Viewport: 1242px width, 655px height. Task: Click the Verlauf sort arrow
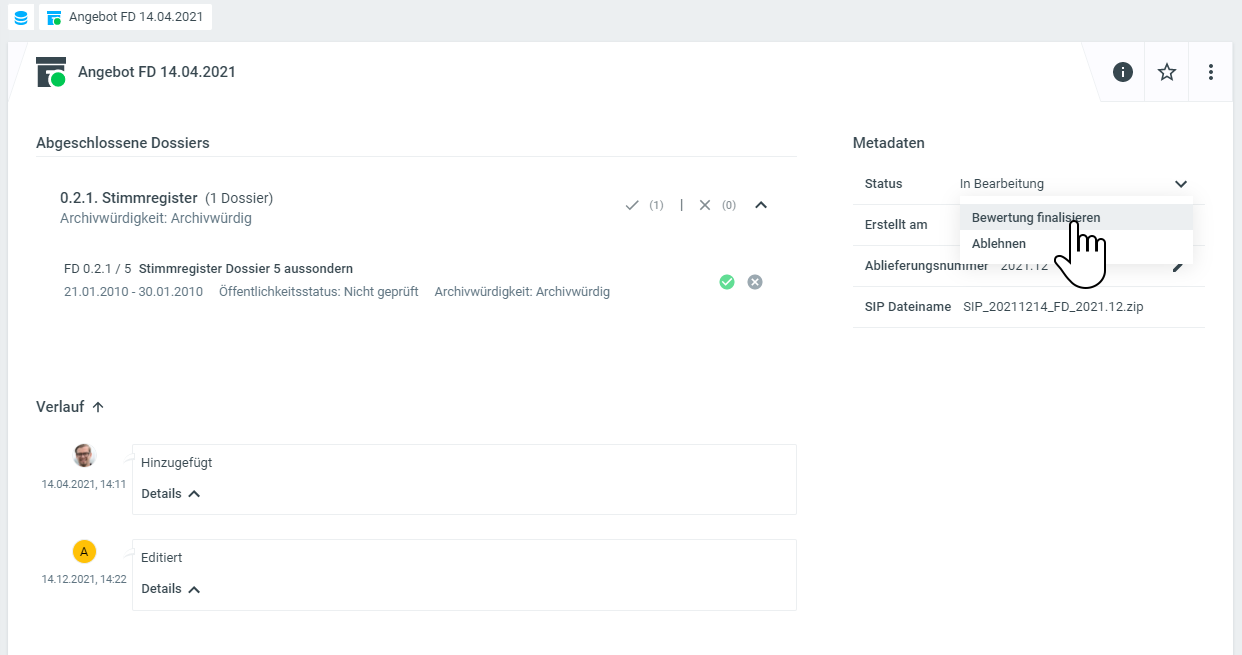(98, 407)
